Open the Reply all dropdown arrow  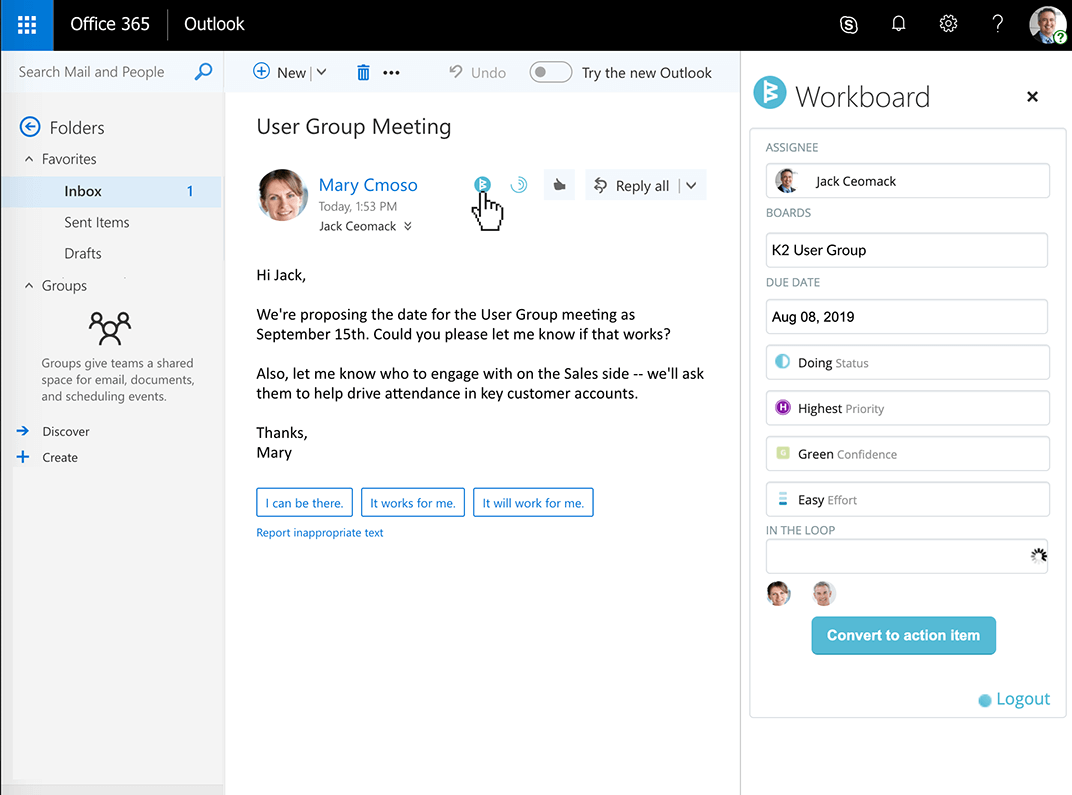coord(691,185)
